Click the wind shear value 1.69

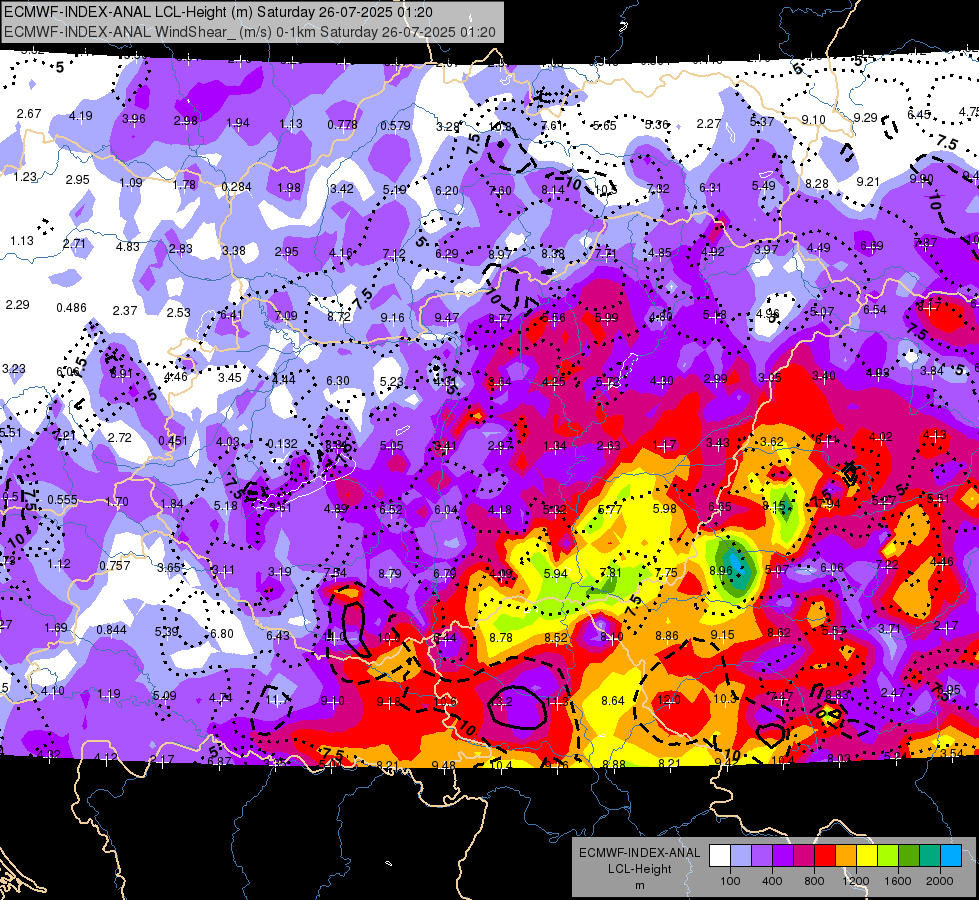tap(56, 627)
